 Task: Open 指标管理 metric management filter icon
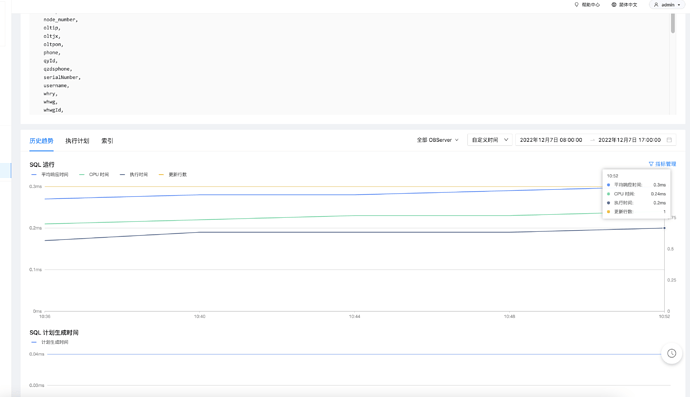(x=651, y=164)
